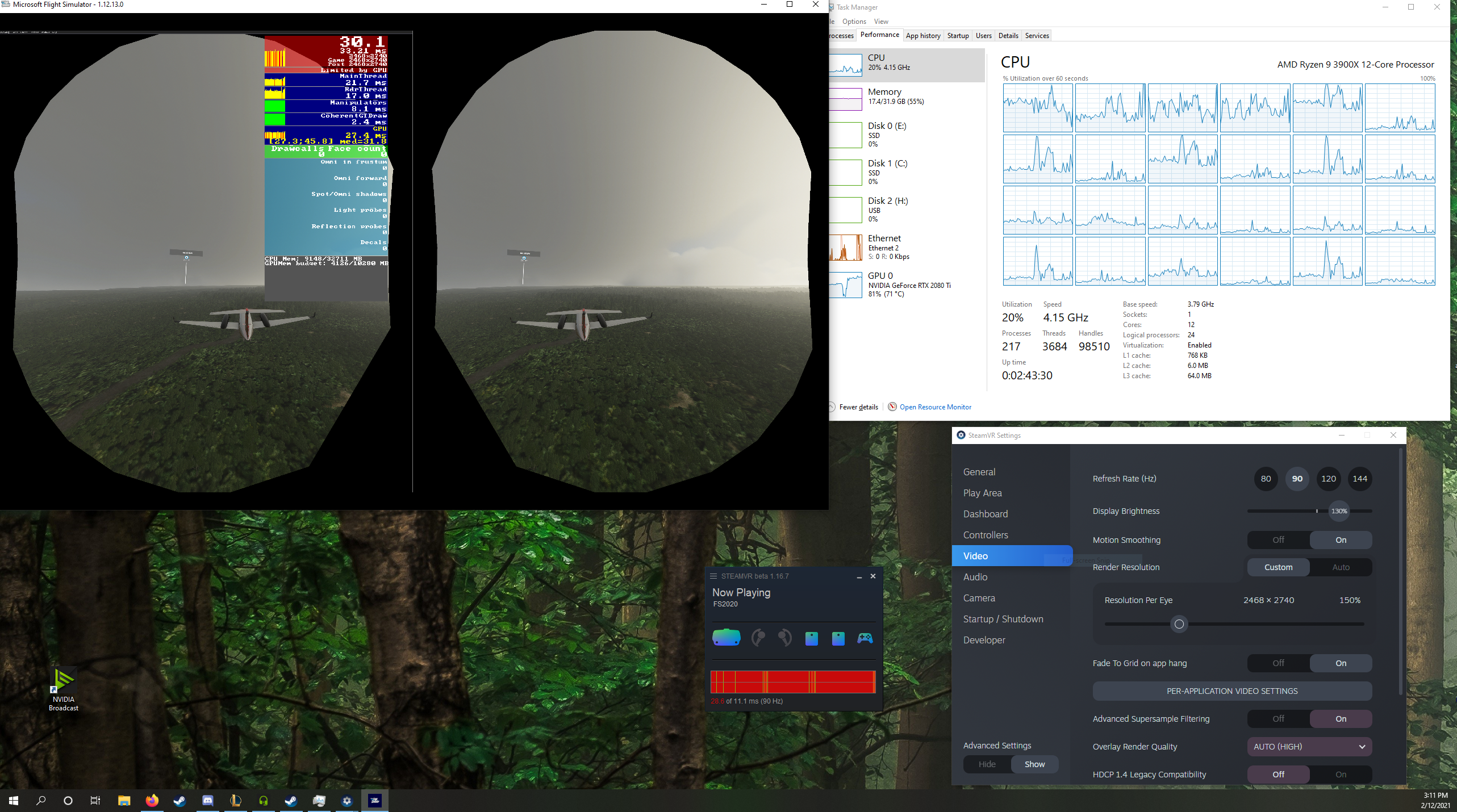1457x812 pixels.
Task: Turn Motion Smoothing off
Action: pyautogui.click(x=1278, y=540)
